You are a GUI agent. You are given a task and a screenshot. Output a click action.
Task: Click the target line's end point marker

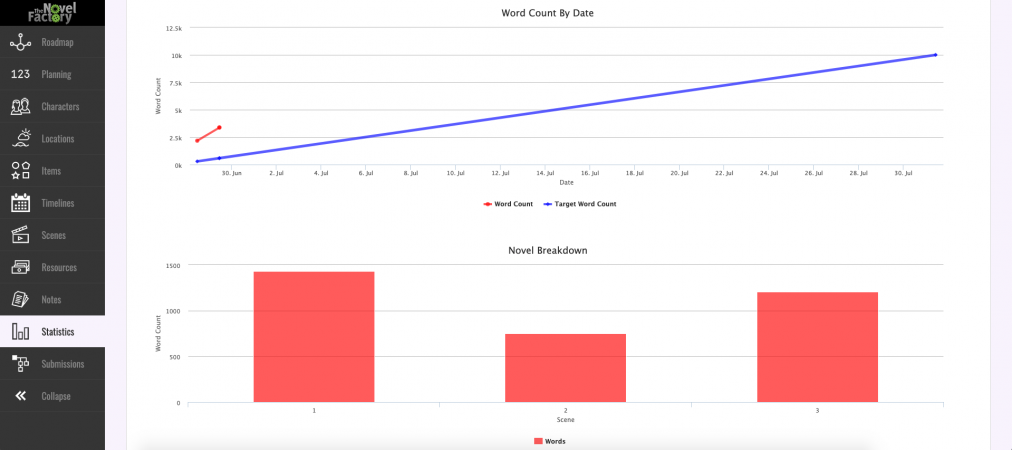tap(935, 55)
